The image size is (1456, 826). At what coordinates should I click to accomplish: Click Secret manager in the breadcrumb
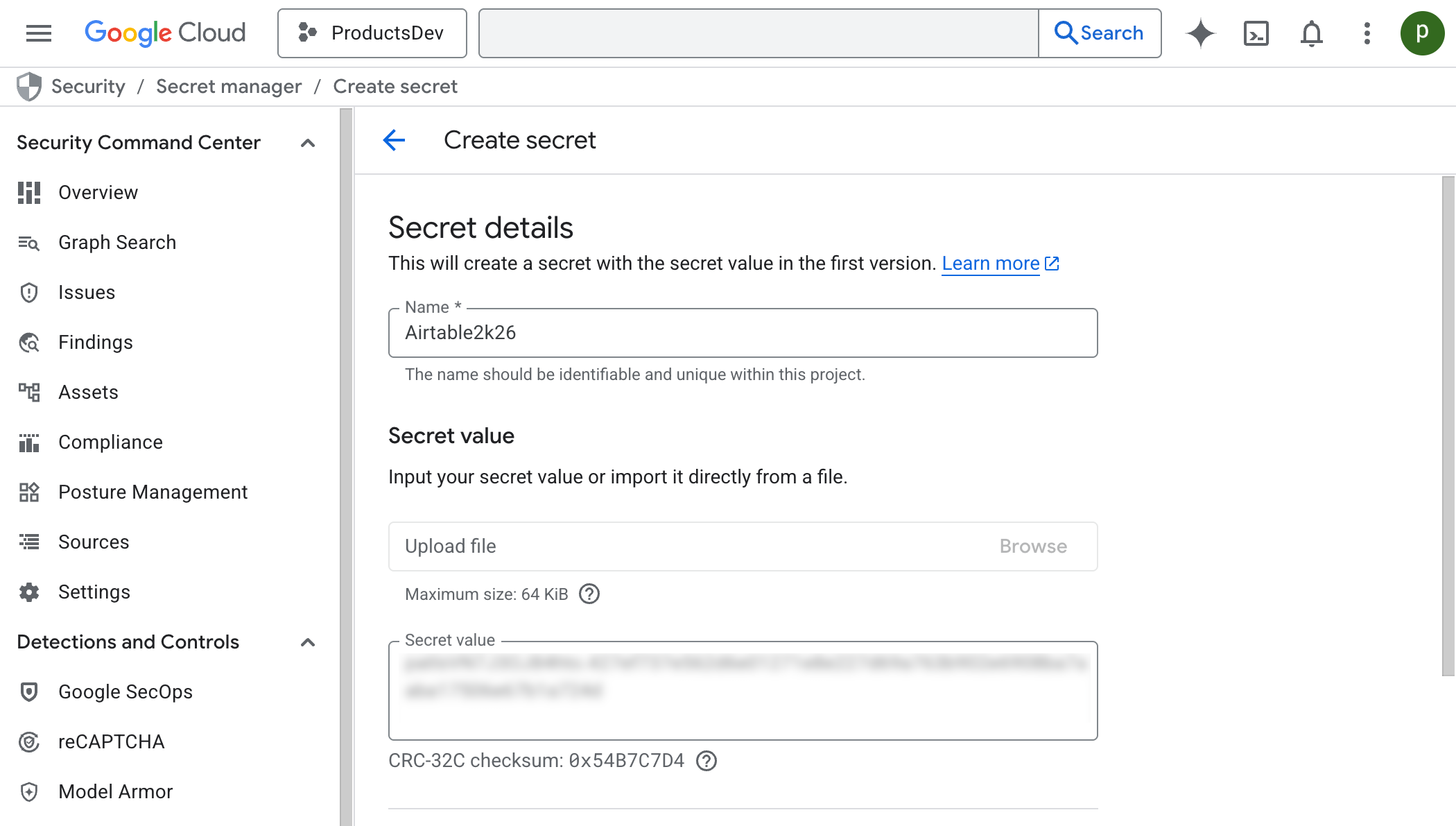[229, 86]
